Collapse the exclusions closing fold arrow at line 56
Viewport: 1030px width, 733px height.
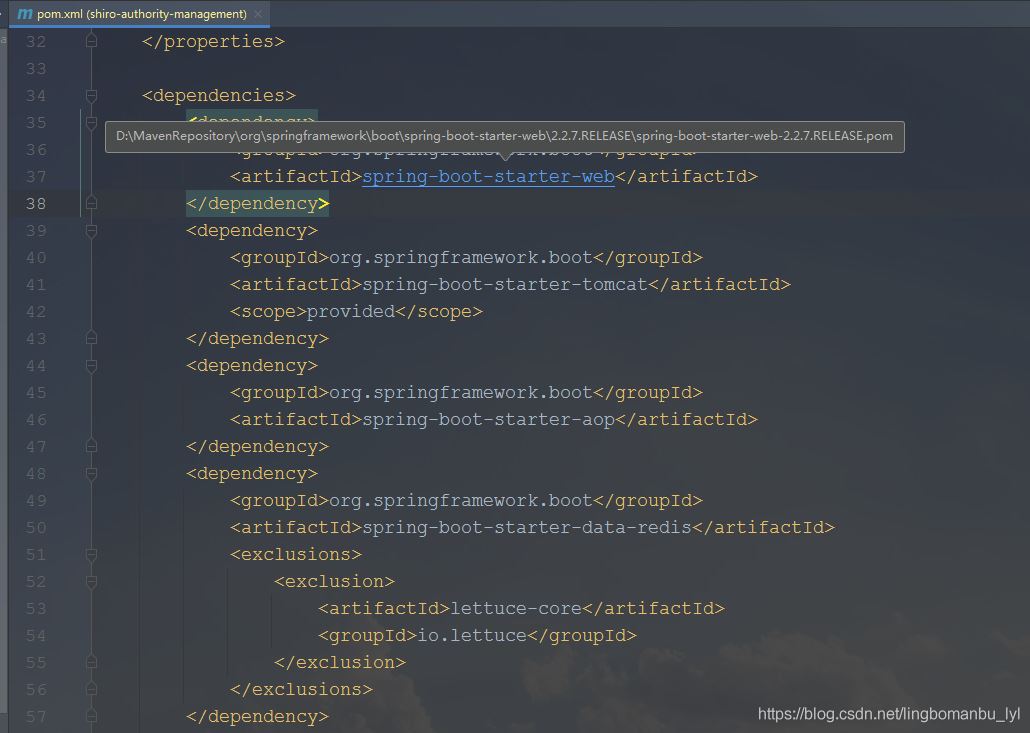click(91, 689)
